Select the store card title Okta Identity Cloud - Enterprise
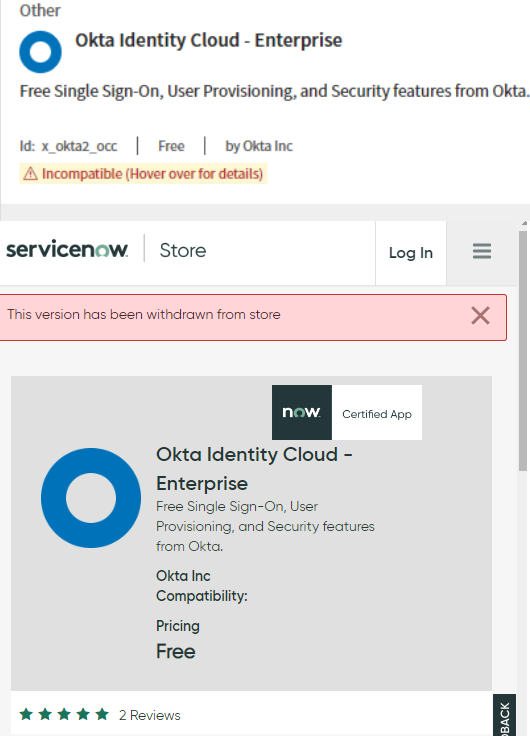This screenshot has height=736, width=530. coord(254,469)
